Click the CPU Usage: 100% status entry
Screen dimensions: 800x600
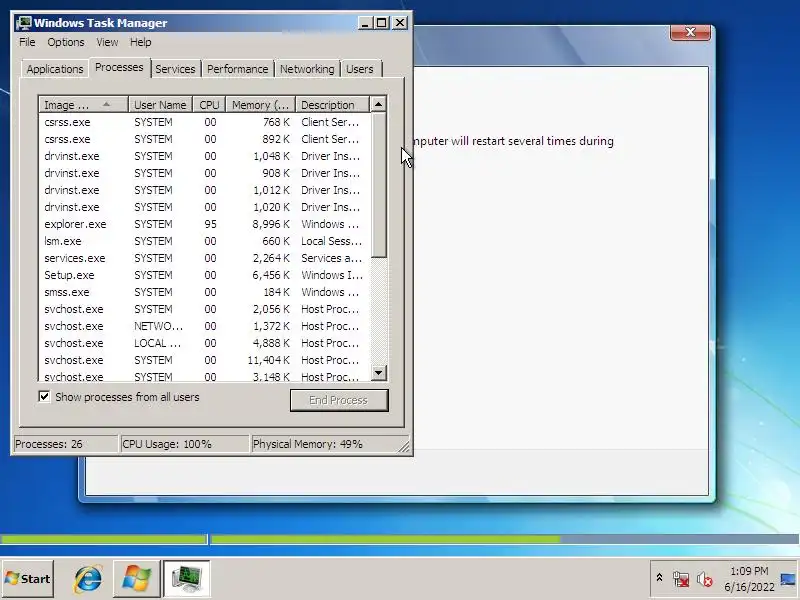point(184,444)
